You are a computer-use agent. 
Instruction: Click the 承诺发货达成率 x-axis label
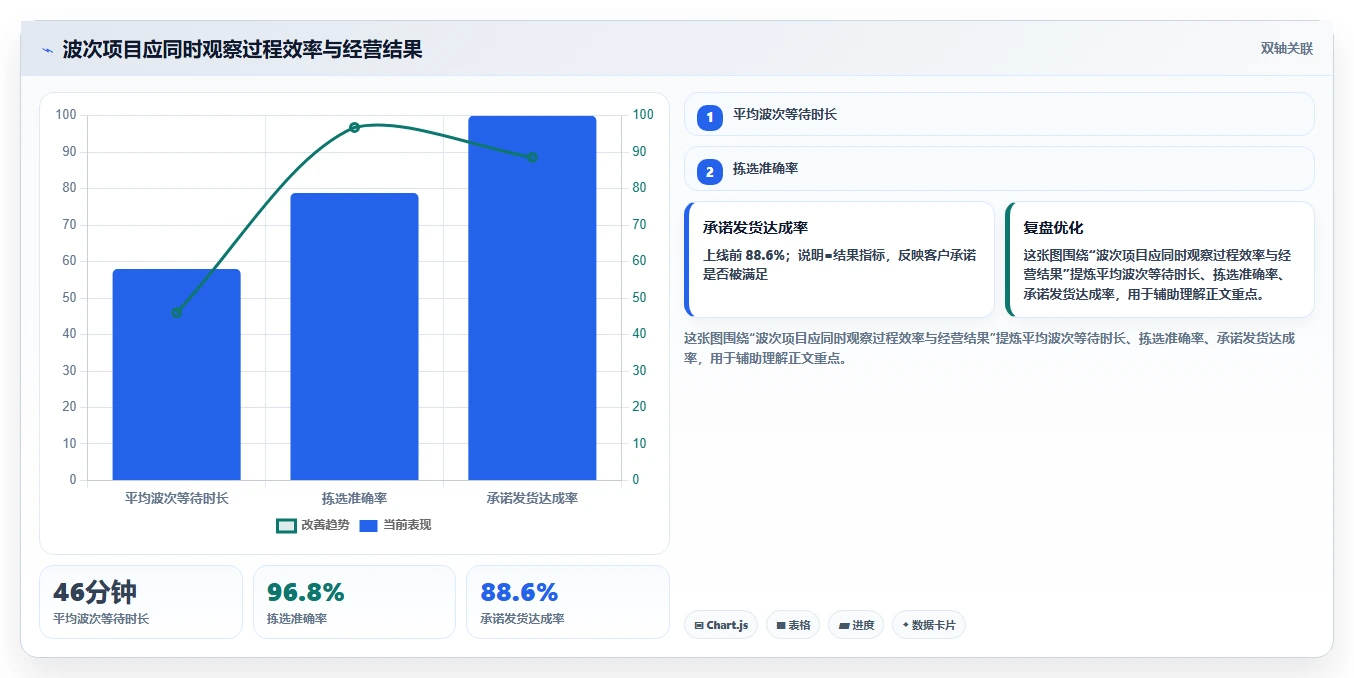click(532, 498)
